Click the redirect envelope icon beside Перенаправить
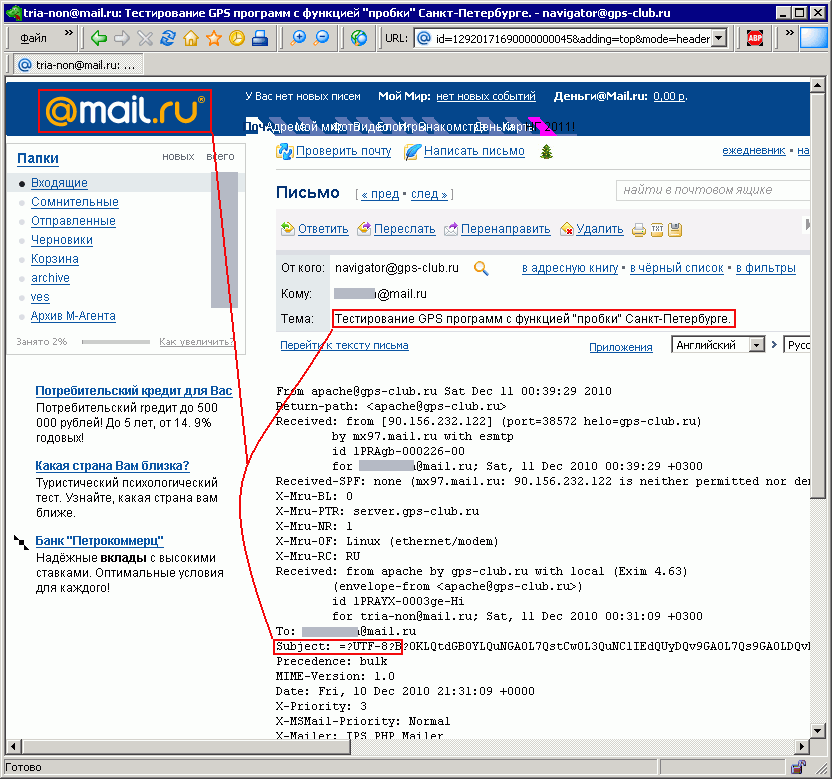 [451, 229]
